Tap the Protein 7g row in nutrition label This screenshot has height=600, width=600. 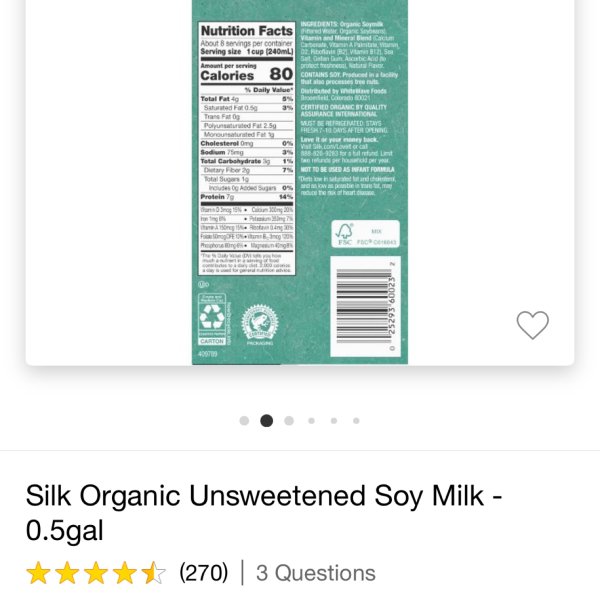point(247,197)
